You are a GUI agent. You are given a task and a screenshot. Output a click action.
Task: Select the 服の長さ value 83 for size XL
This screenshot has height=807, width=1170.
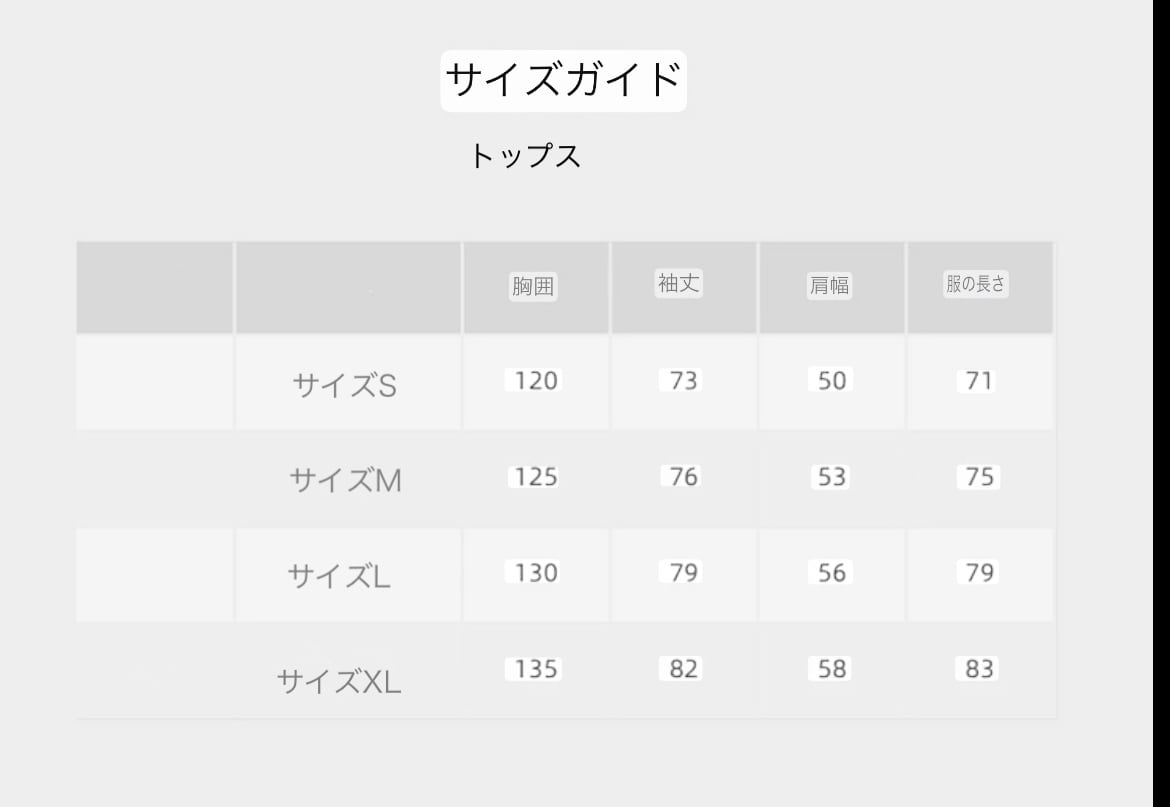tap(979, 669)
